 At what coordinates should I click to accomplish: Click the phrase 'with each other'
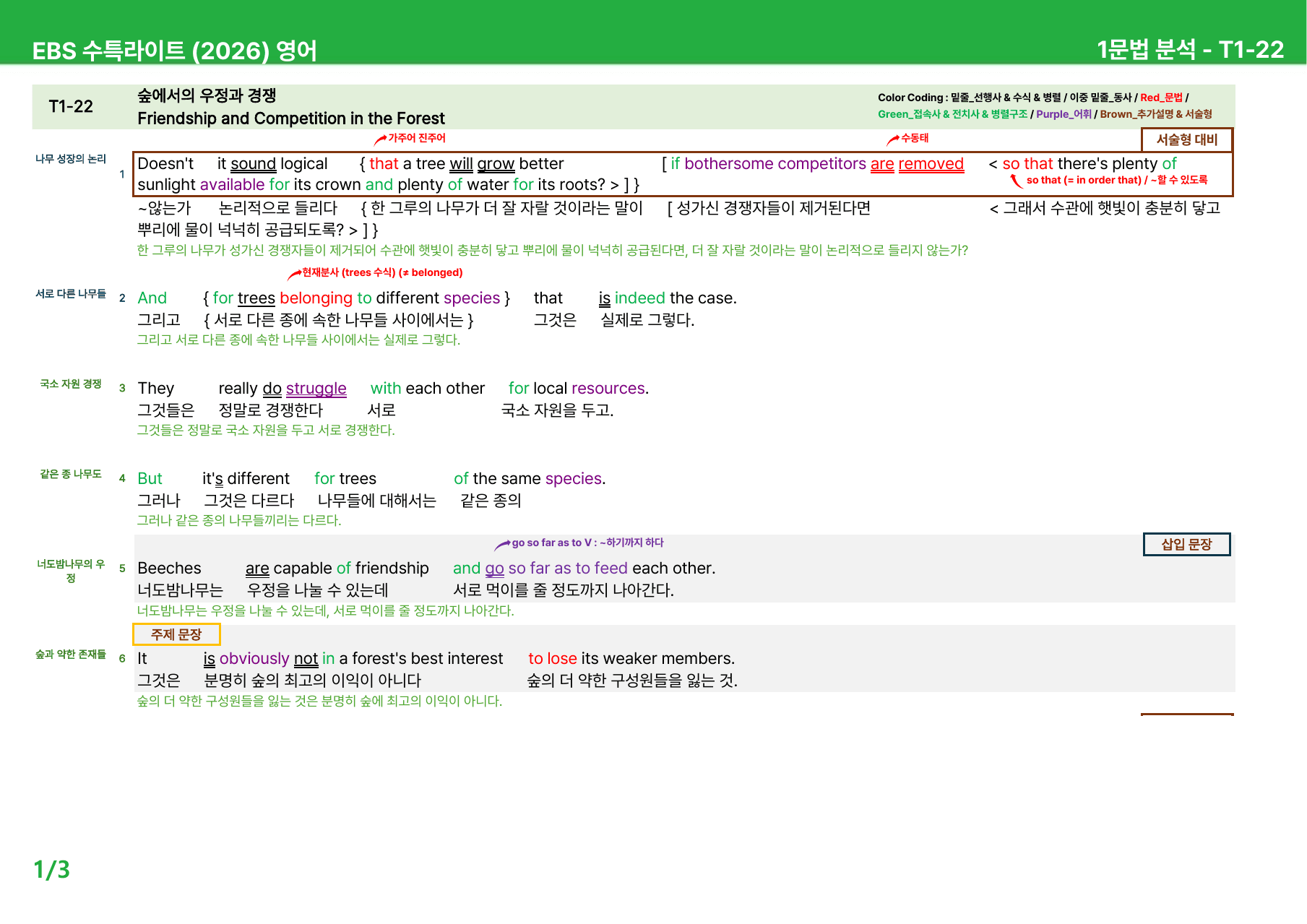(428, 389)
